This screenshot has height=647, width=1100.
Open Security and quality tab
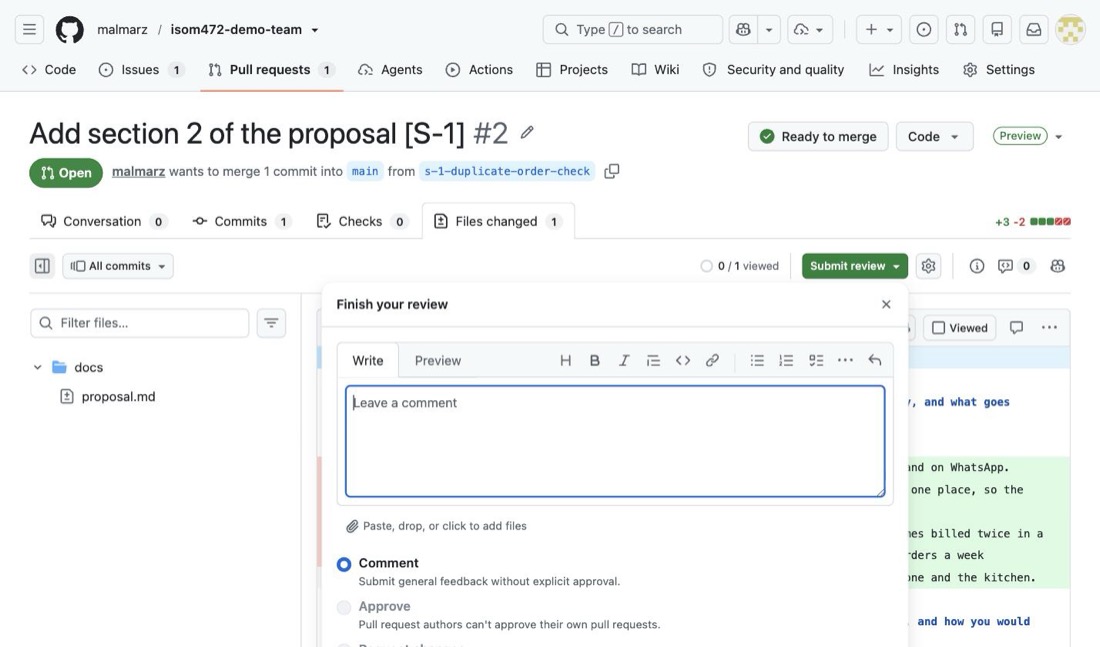click(773, 69)
